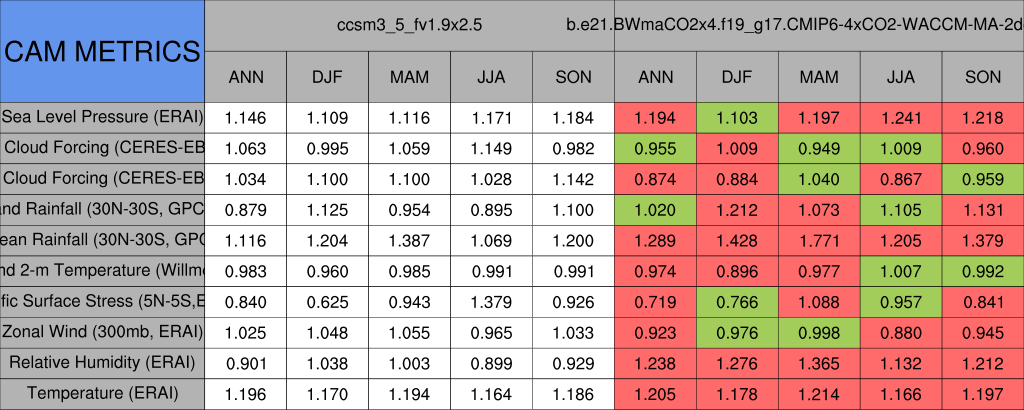Click the 2-m Temperature (Willmott) row label

(102, 270)
